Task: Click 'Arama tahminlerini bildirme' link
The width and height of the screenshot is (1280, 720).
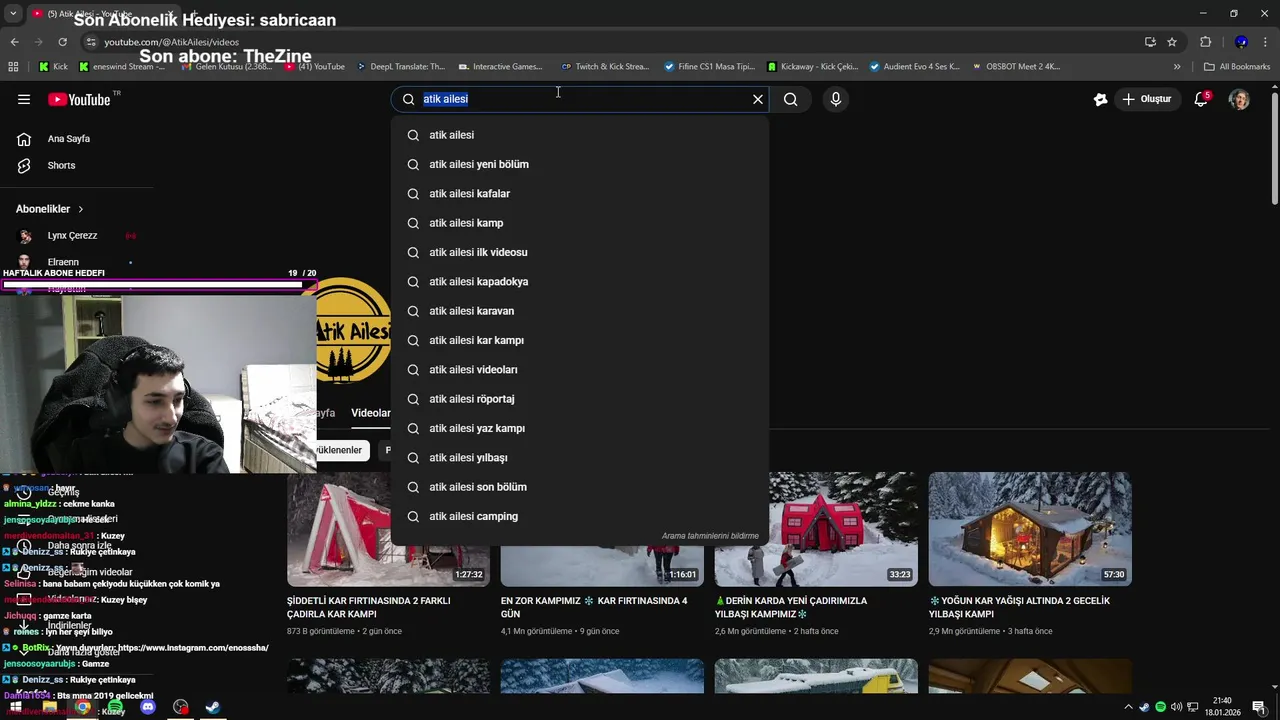Action: [710, 536]
